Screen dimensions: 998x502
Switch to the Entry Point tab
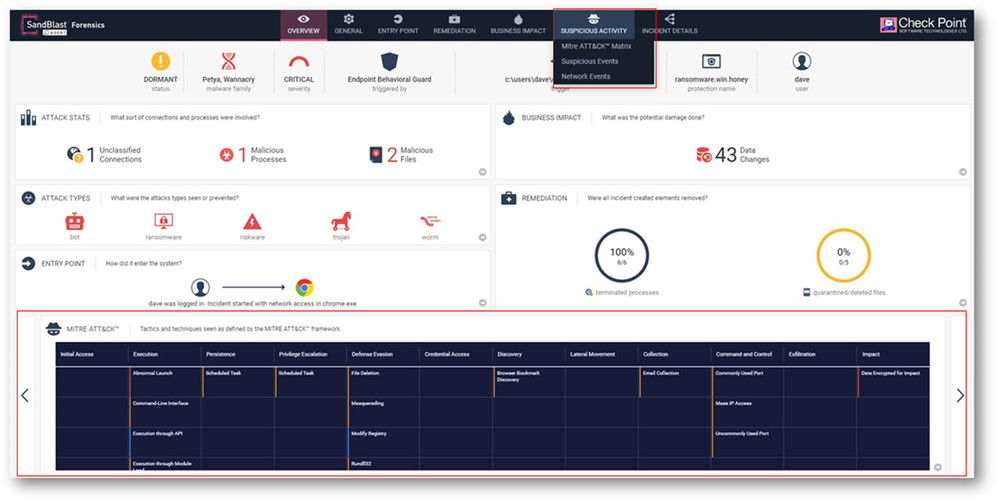click(398, 24)
